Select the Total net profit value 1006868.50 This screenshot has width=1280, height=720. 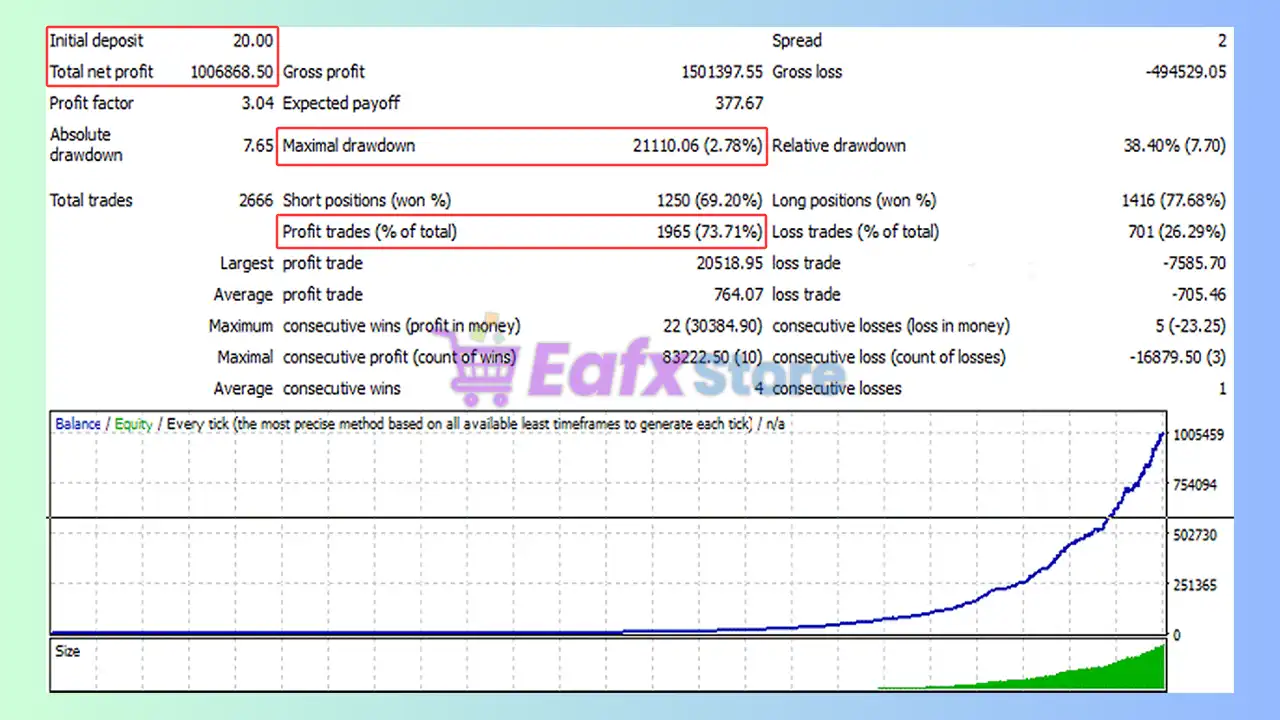coord(231,72)
